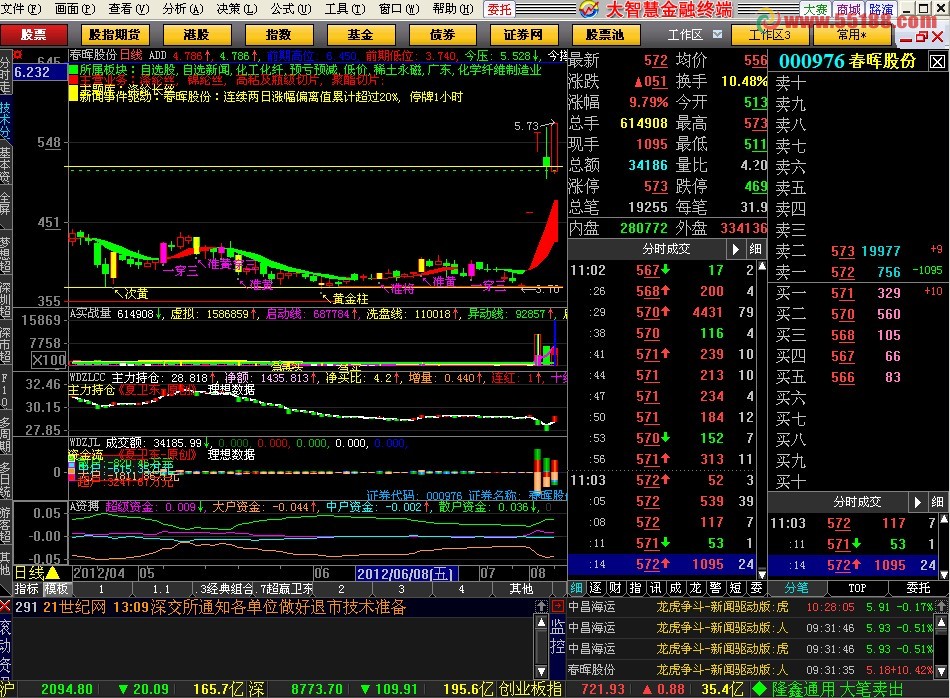The width and height of the screenshot is (950, 698).
Task: Click the 6.232 price value box
Action: (x=40, y=72)
